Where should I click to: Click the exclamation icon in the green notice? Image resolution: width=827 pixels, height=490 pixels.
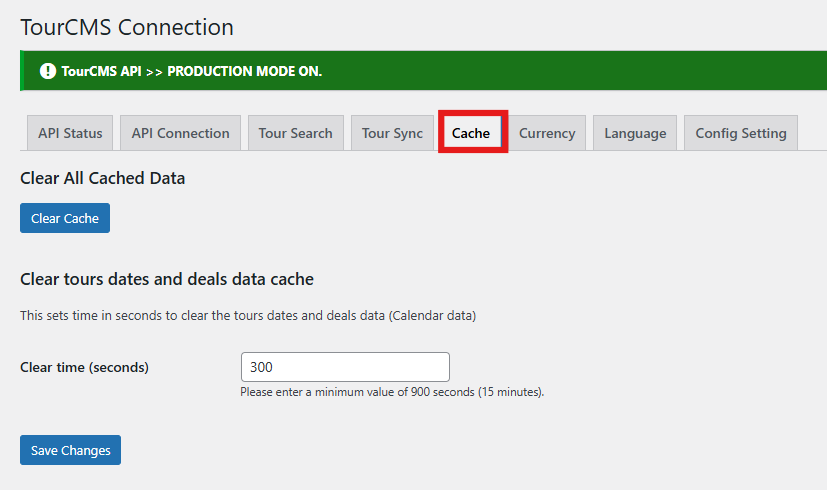coord(47,71)
